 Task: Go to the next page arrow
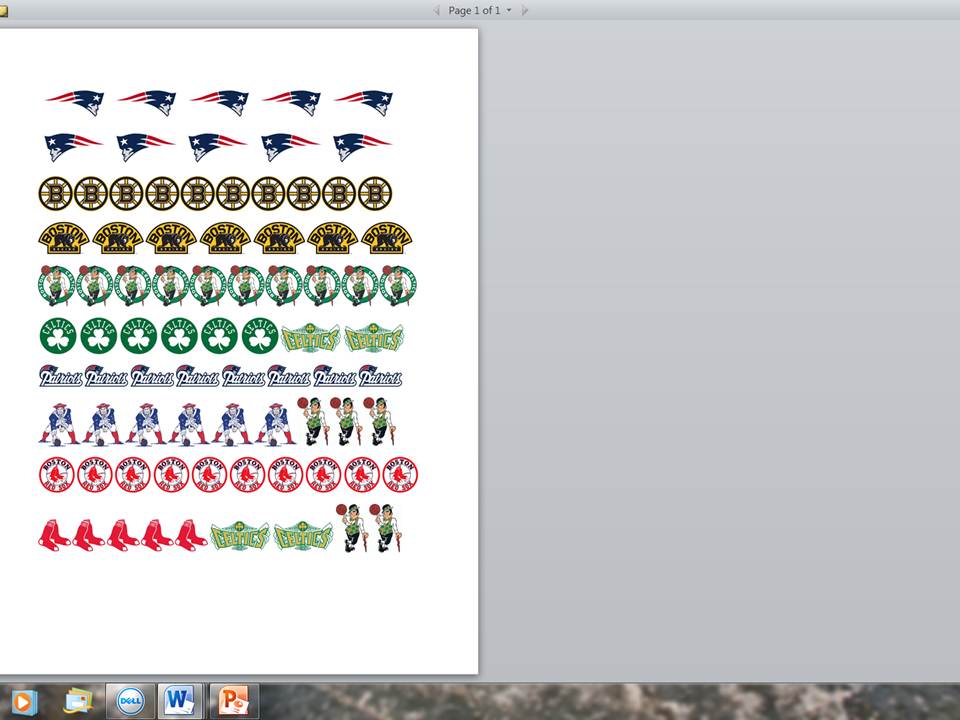(525, 10)
